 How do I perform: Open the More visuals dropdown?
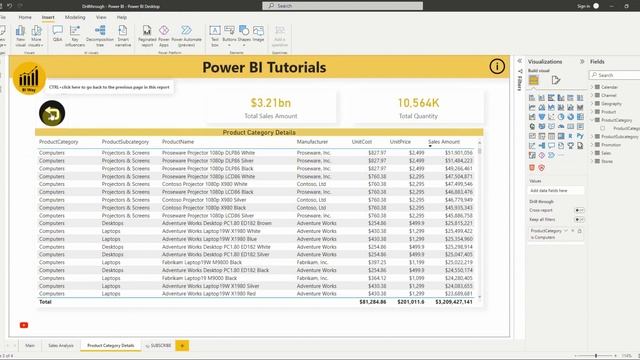[36, 36]
